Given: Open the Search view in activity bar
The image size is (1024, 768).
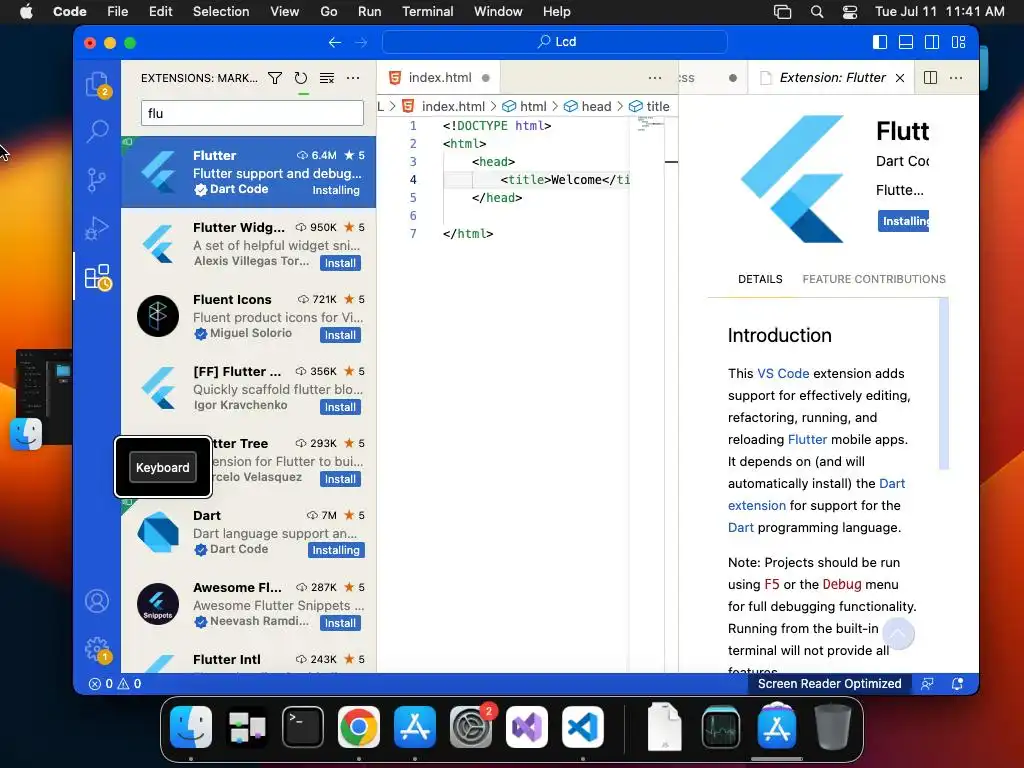Looking at the screenshot, I should [97, 131].
